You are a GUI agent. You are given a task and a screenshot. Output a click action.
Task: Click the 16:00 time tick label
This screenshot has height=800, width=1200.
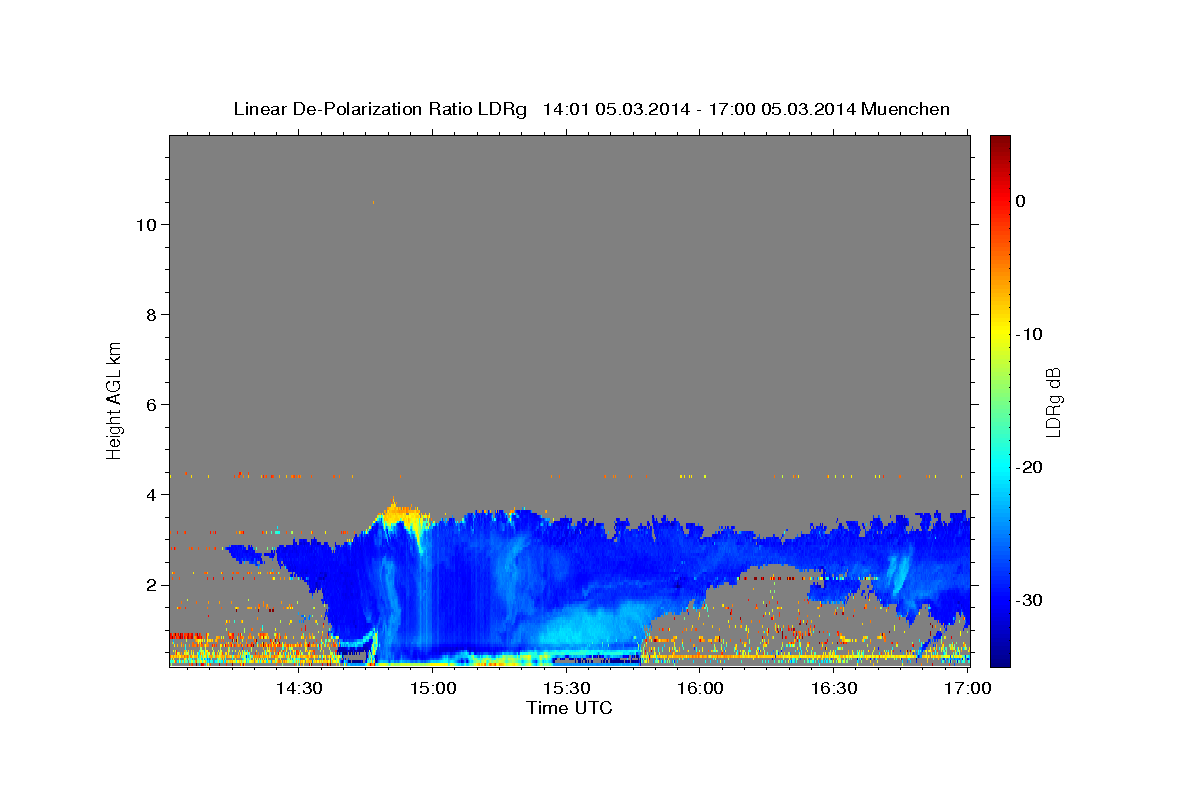point(701,688)
